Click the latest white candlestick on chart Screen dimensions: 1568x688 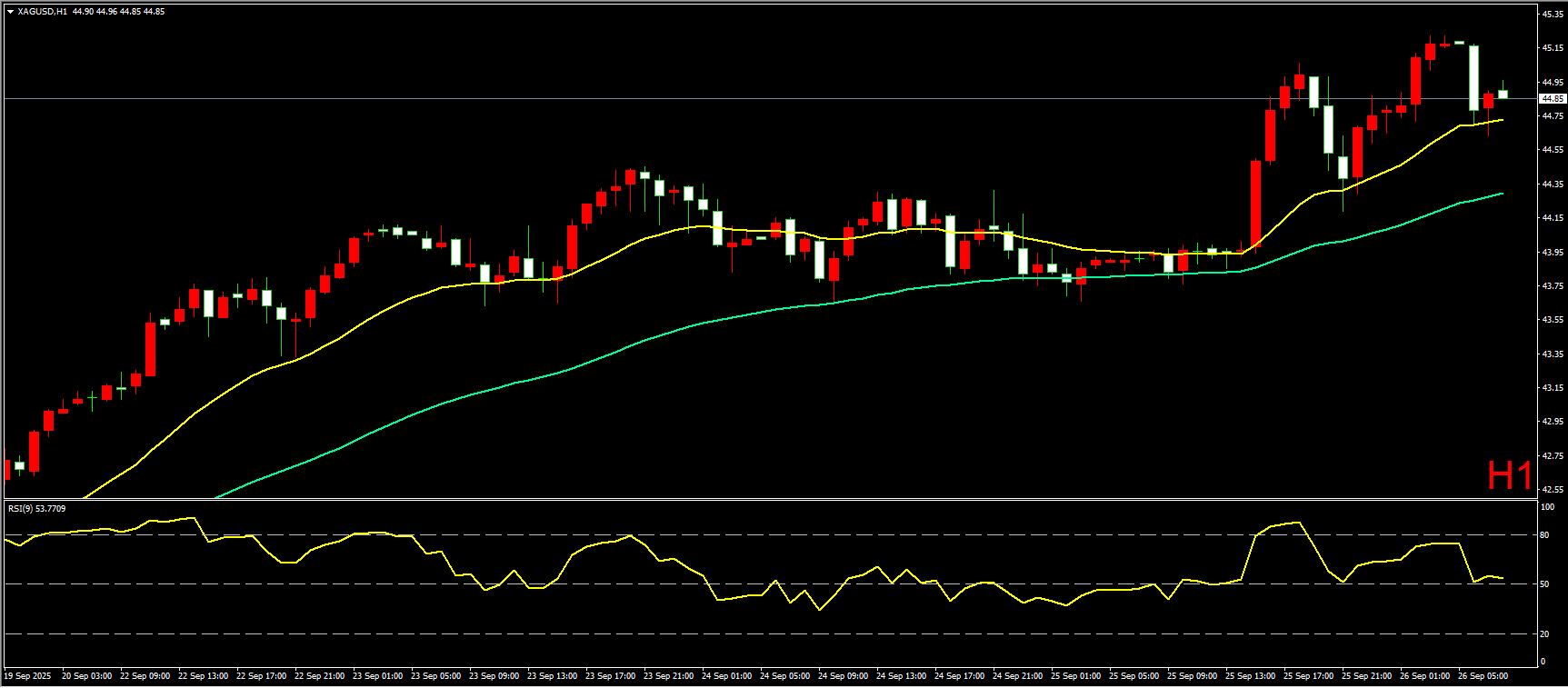[x=1503, y=94]
